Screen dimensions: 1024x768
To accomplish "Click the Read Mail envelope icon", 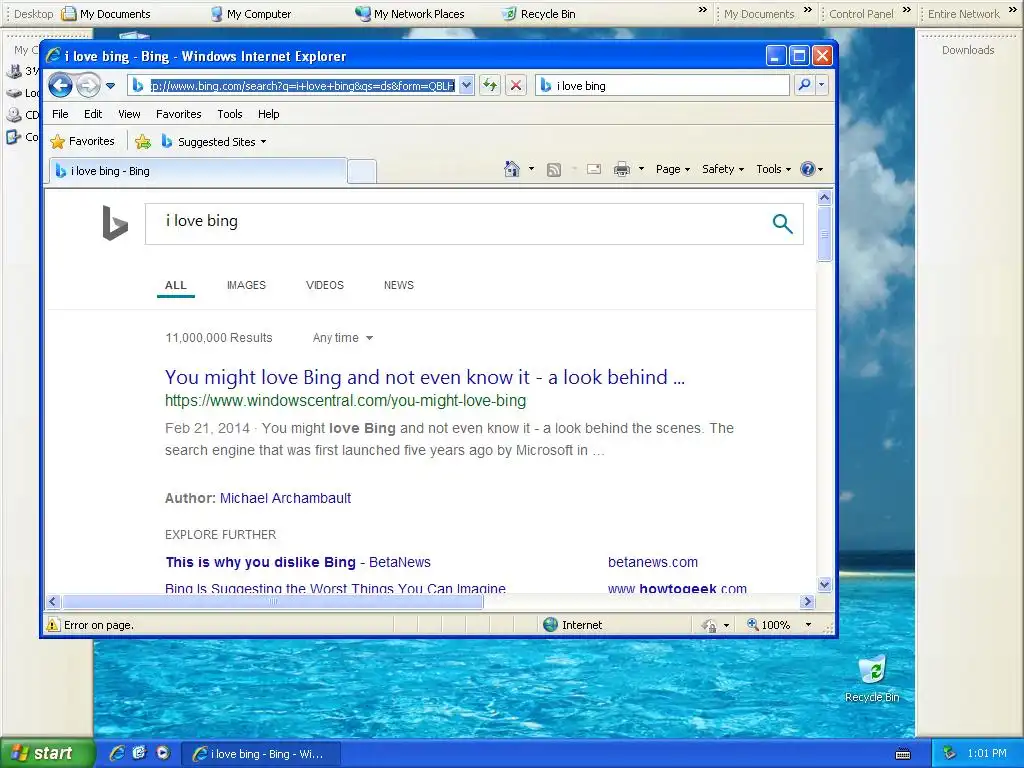I will point(594,169).
